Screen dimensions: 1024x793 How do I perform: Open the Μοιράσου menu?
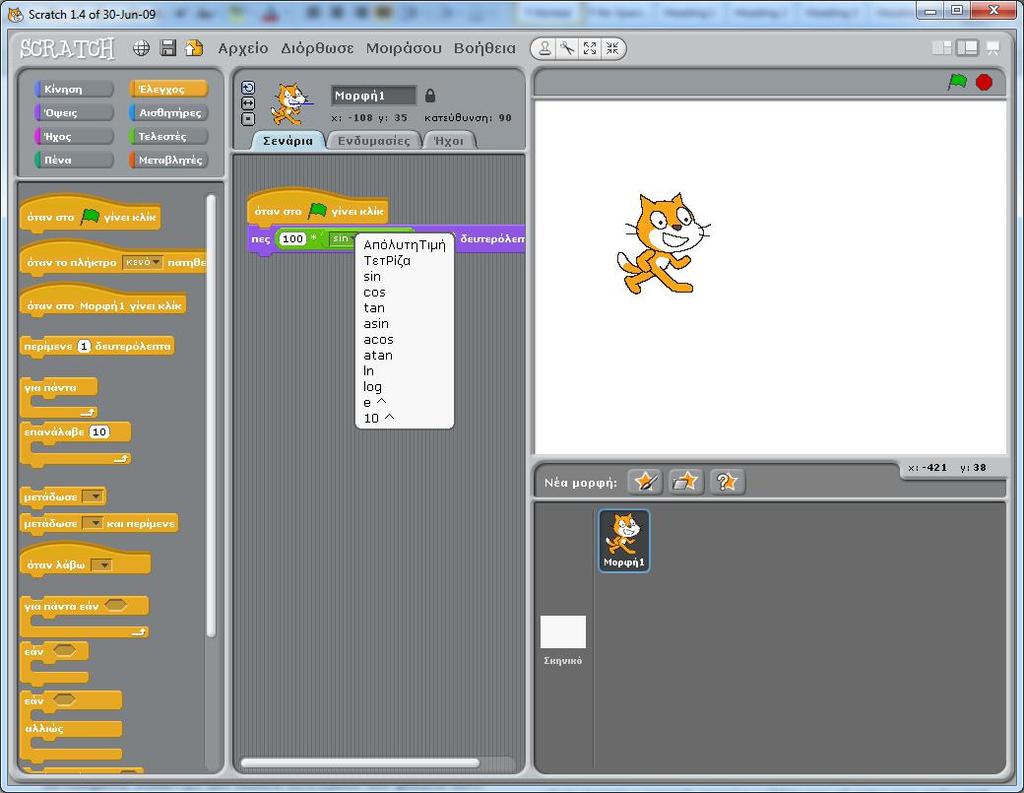404,48
